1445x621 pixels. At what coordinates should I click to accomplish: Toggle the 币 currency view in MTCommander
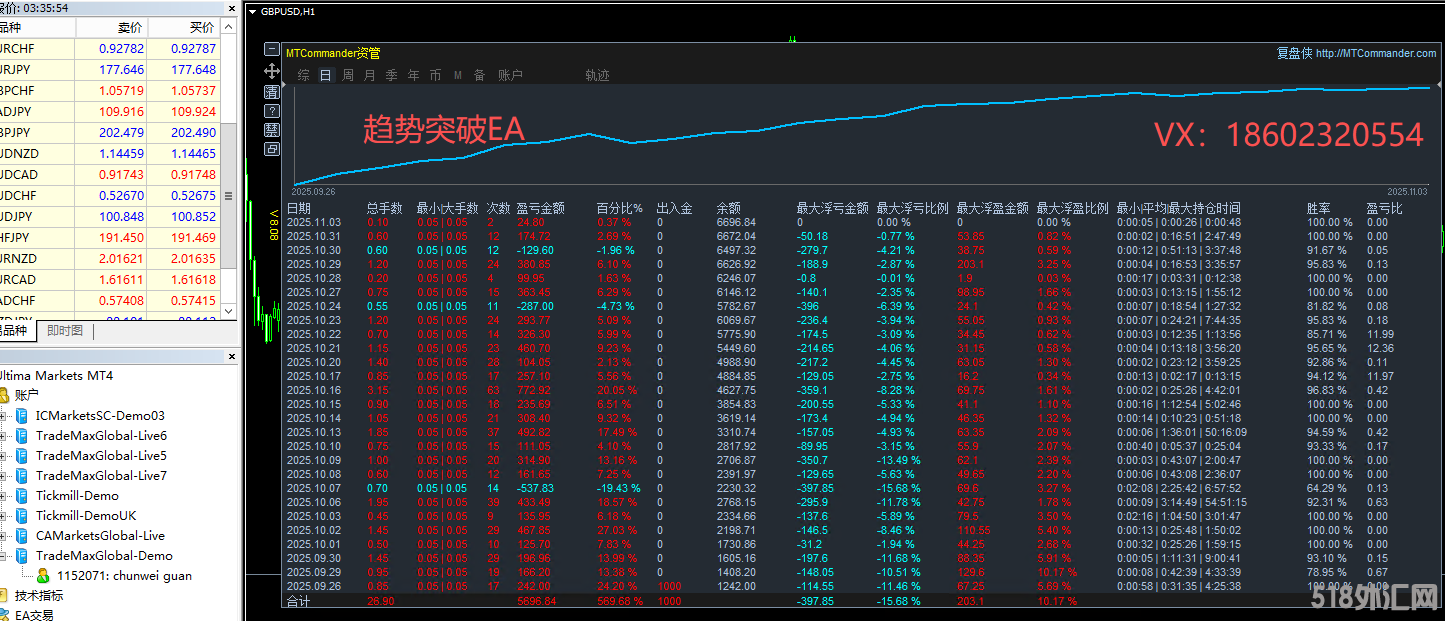point(435,74)
